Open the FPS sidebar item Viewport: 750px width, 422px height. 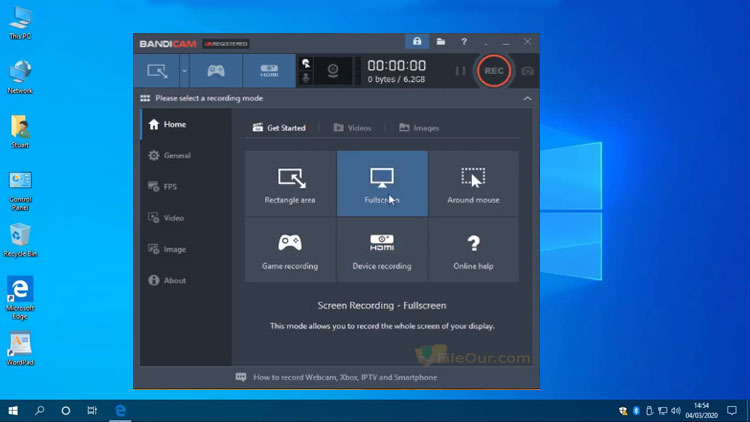coord(187,187)
